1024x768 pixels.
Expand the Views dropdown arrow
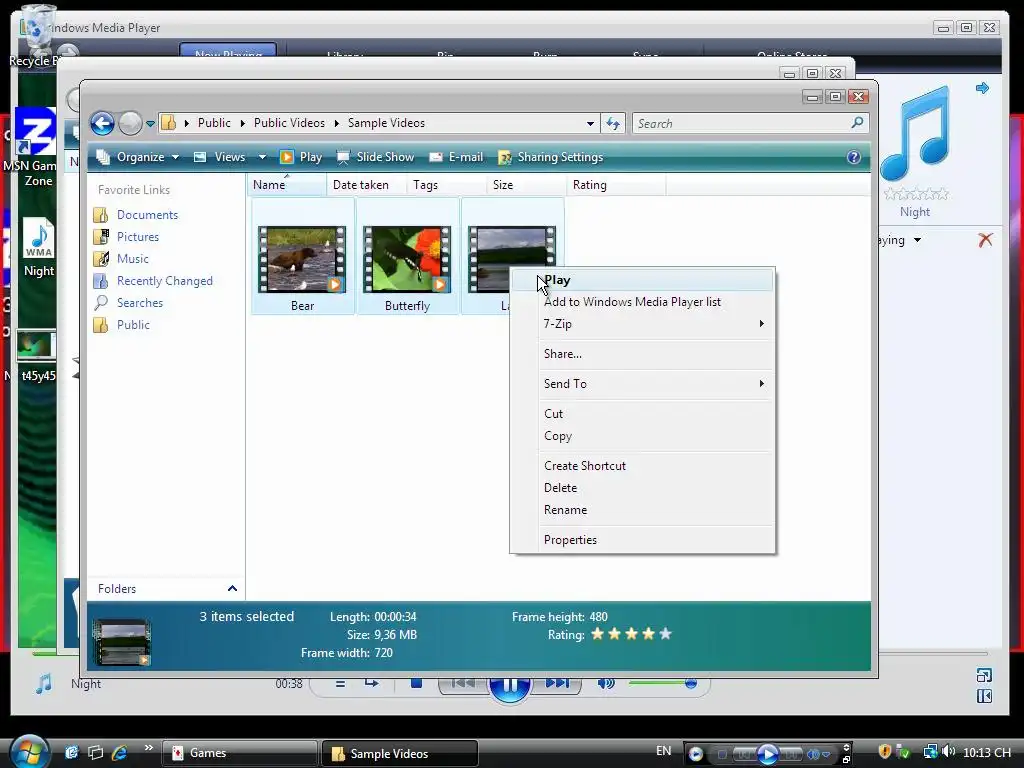262,157
